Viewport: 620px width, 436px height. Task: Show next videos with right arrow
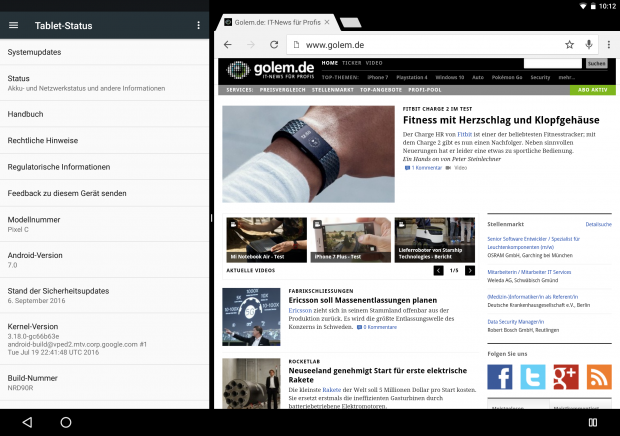pyautogui.click(x=470, y=271)
